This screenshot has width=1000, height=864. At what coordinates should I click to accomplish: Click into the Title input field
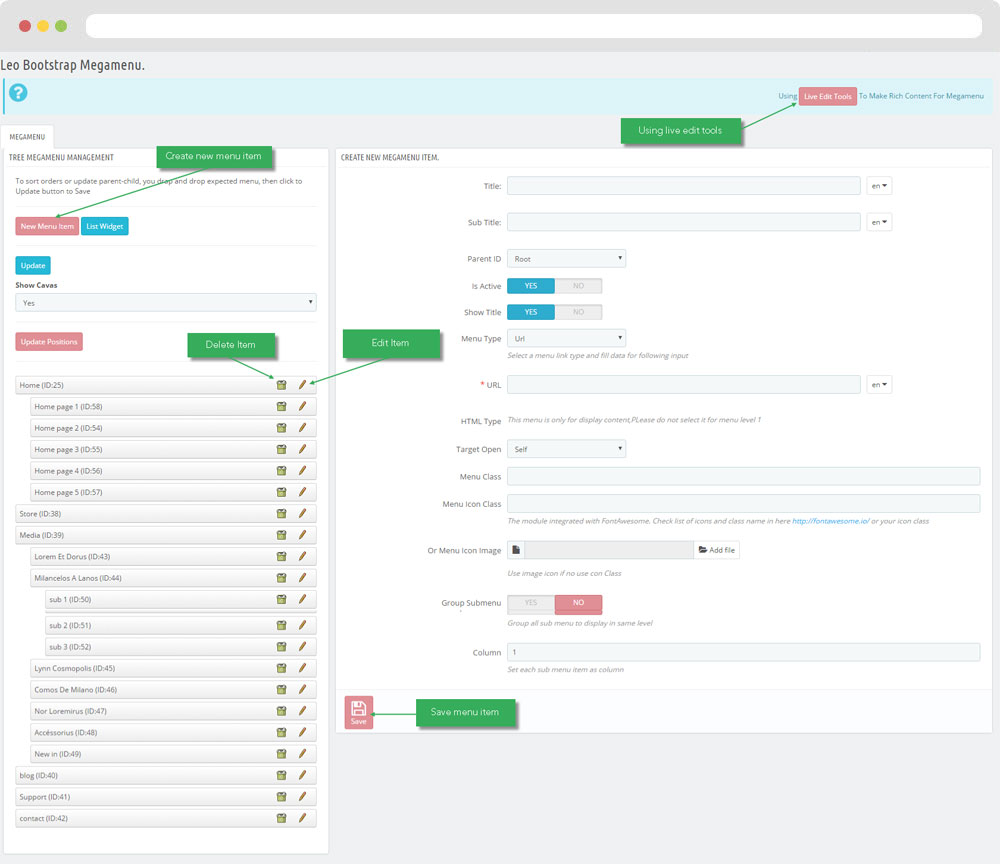pos(683,186)
